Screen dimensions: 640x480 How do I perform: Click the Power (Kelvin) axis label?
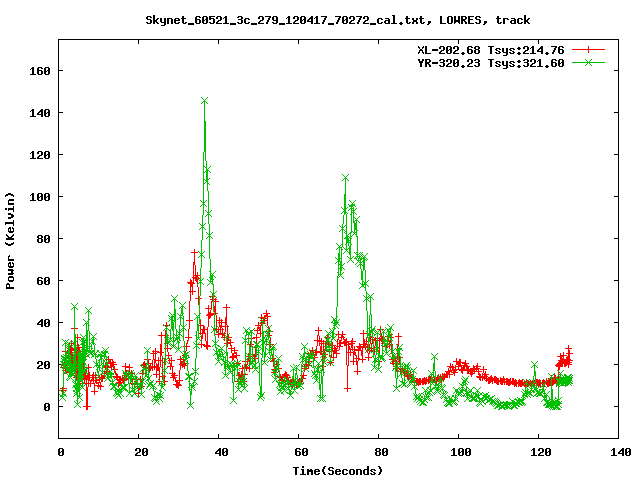click(10, 241)
